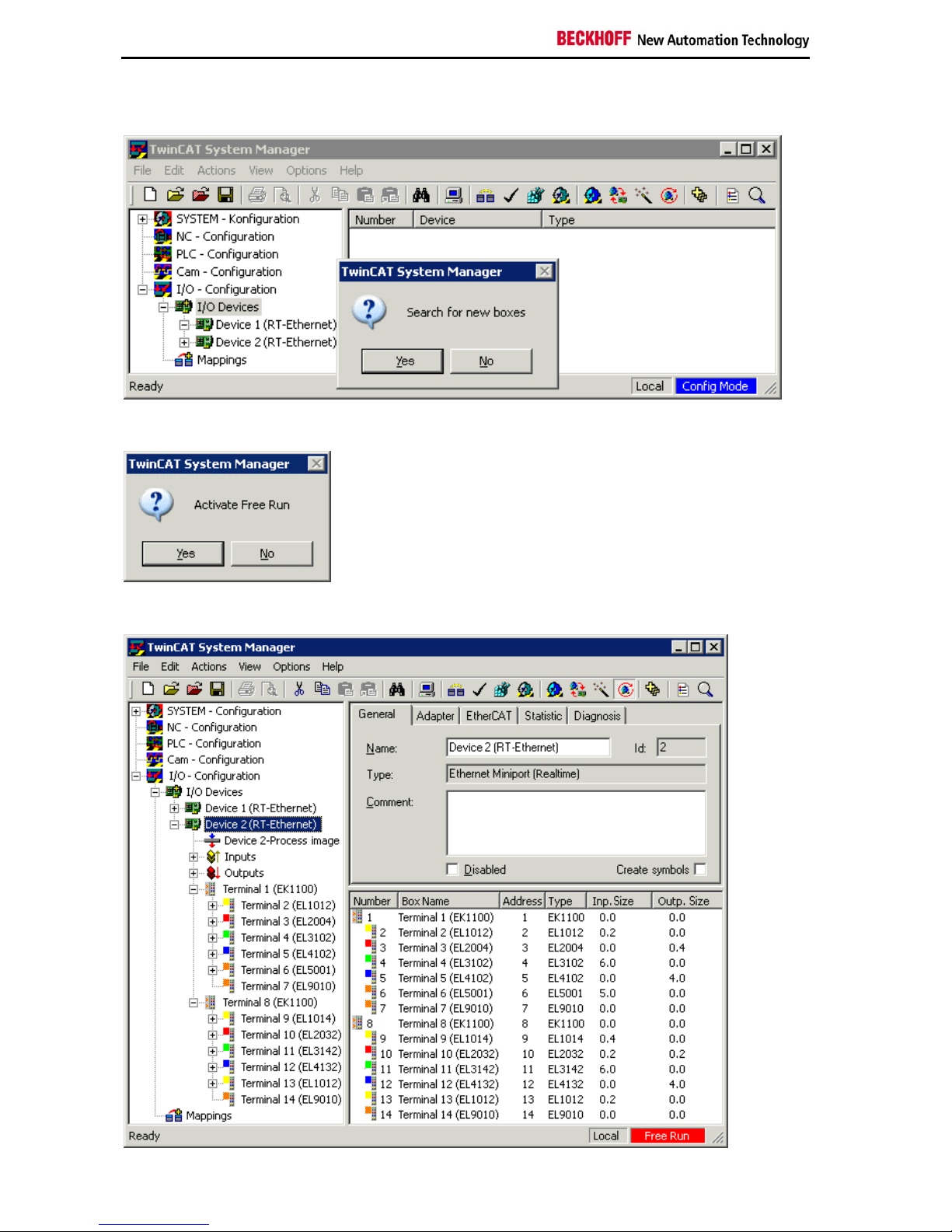
Task: Click Choose Target computer icon in Config Mode window
Action: point(455,195)
